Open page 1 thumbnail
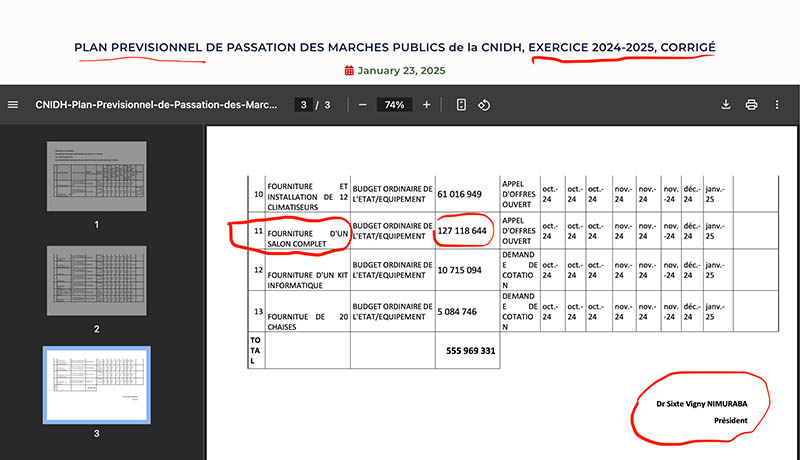800x460 pixels. pyautogui.click(x=96, y=176)
